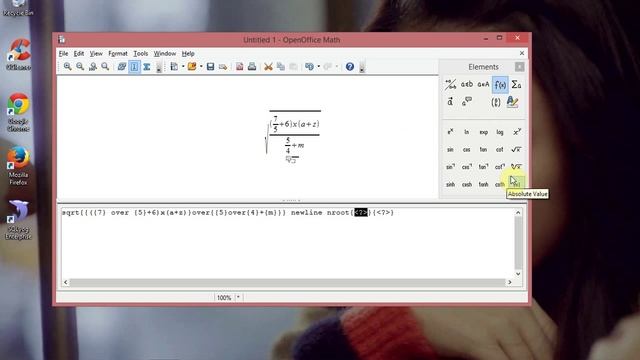Insert the log function element
Image resolution: width=640 pixels, height=360 pixels.
click(500, 132)
